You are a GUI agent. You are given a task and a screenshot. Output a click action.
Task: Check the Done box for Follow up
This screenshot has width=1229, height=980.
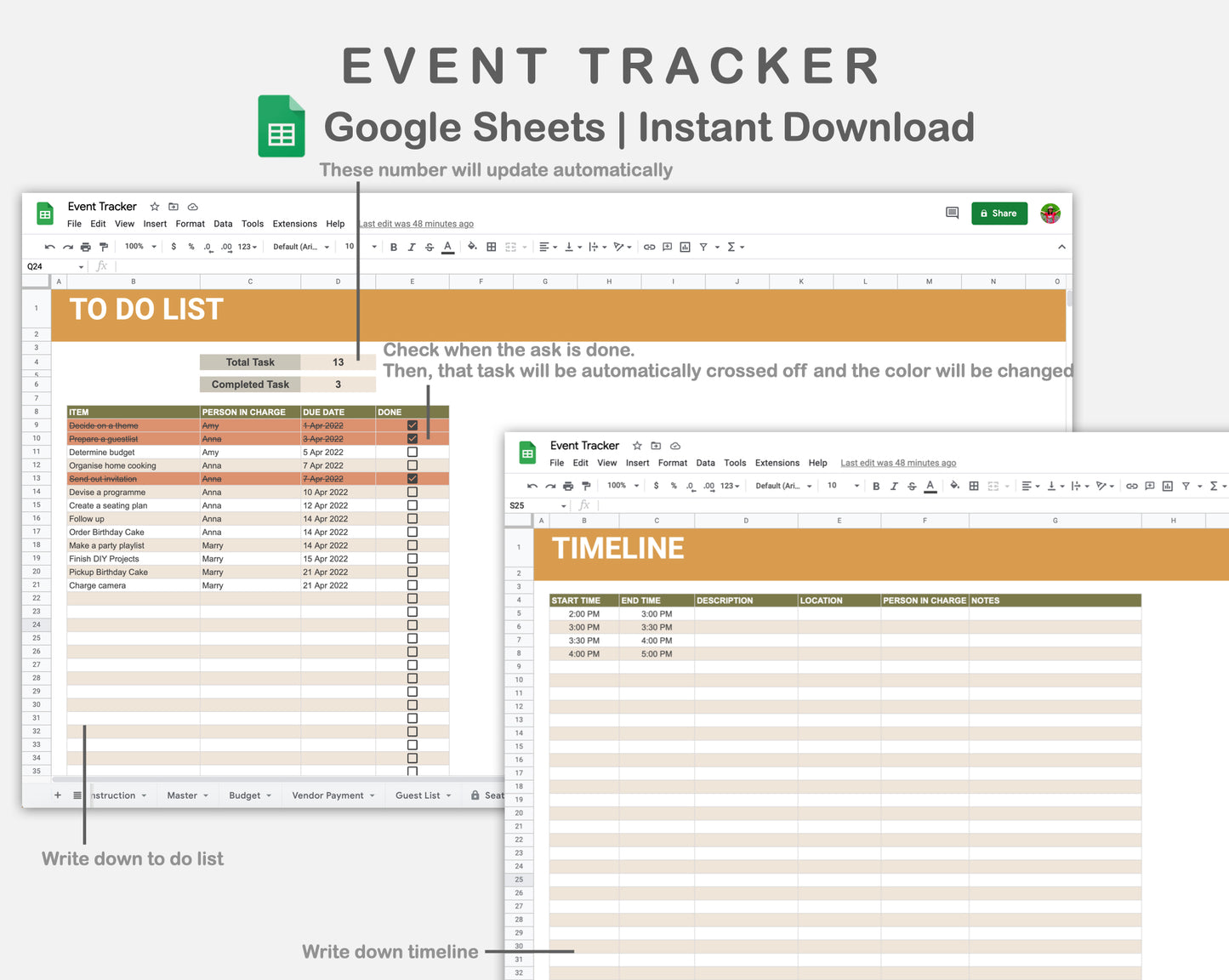[413, 518]
